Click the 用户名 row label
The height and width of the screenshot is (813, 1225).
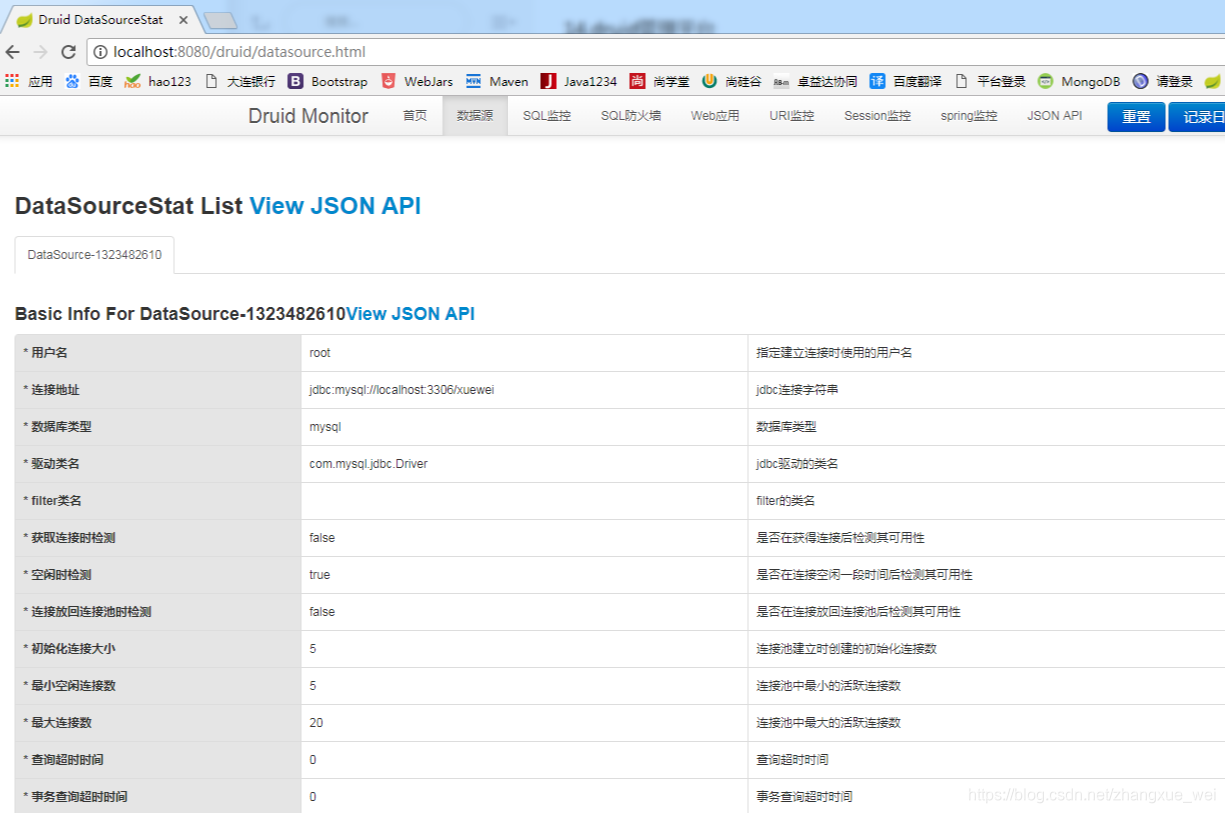(x=50, y=353)
